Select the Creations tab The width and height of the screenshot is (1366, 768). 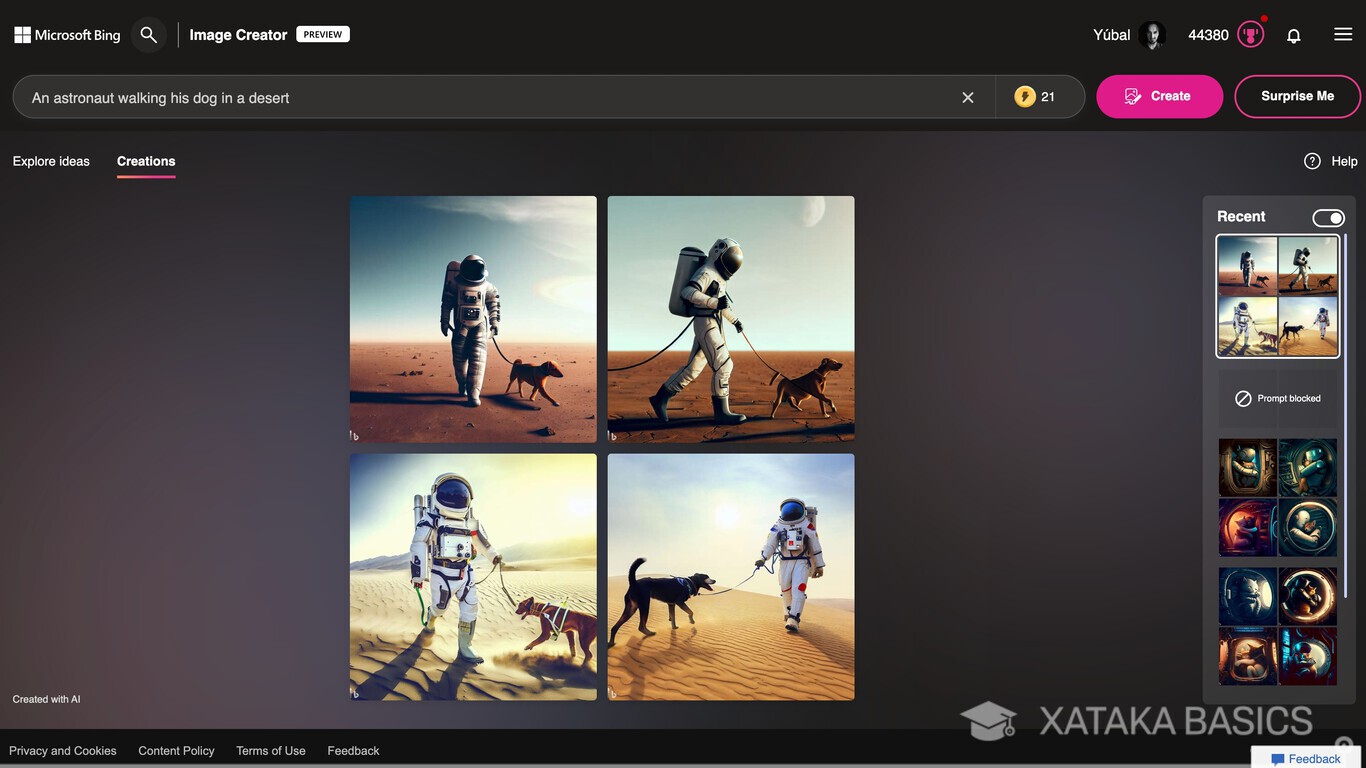click(x=146, y=161)
